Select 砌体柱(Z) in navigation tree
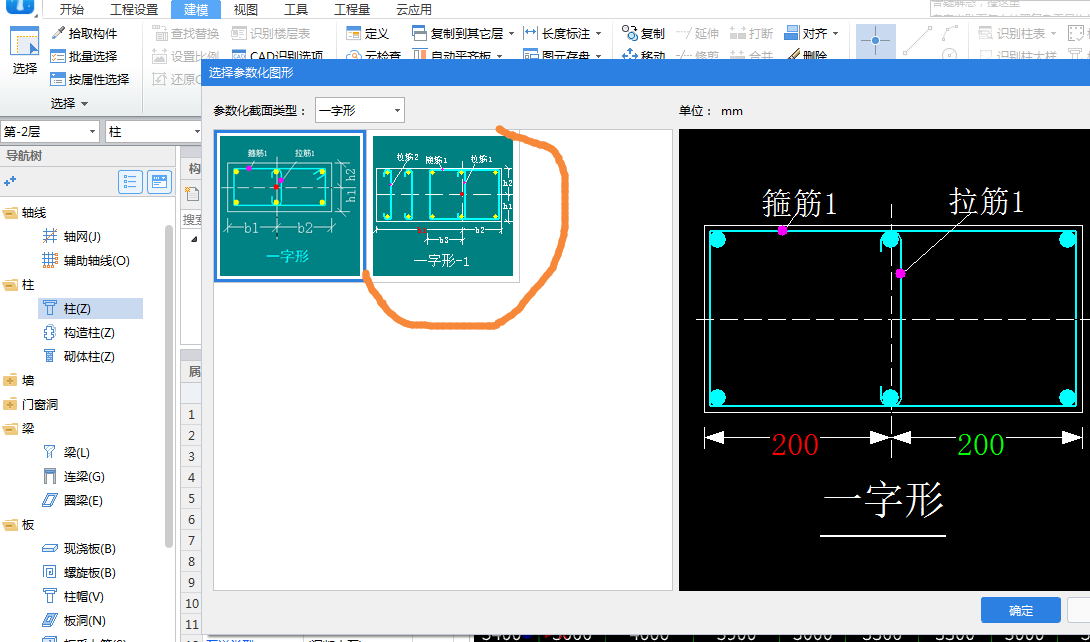The image size is (1090, 642). 79,356
